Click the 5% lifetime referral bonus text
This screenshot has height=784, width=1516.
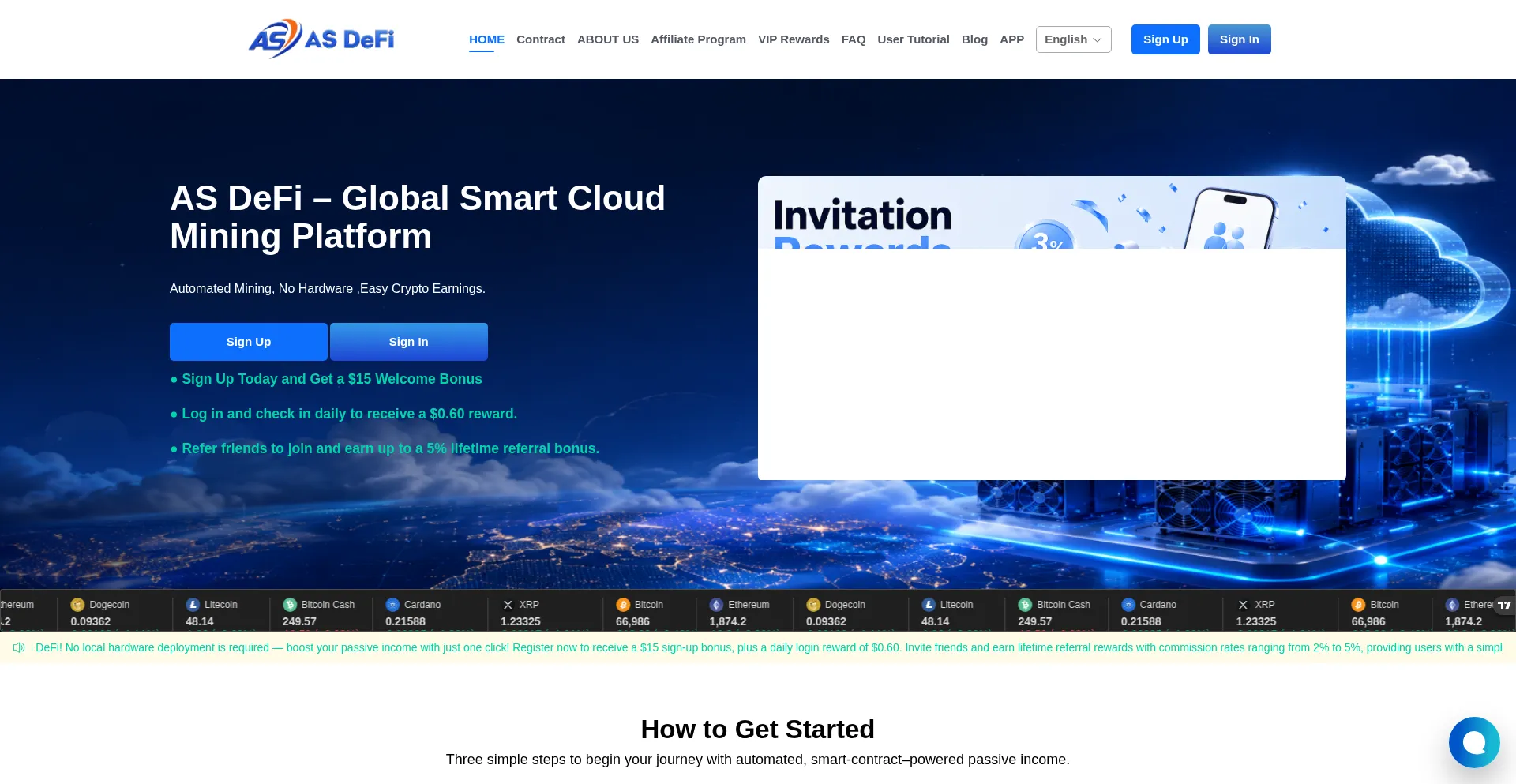[x=385, y=448]
